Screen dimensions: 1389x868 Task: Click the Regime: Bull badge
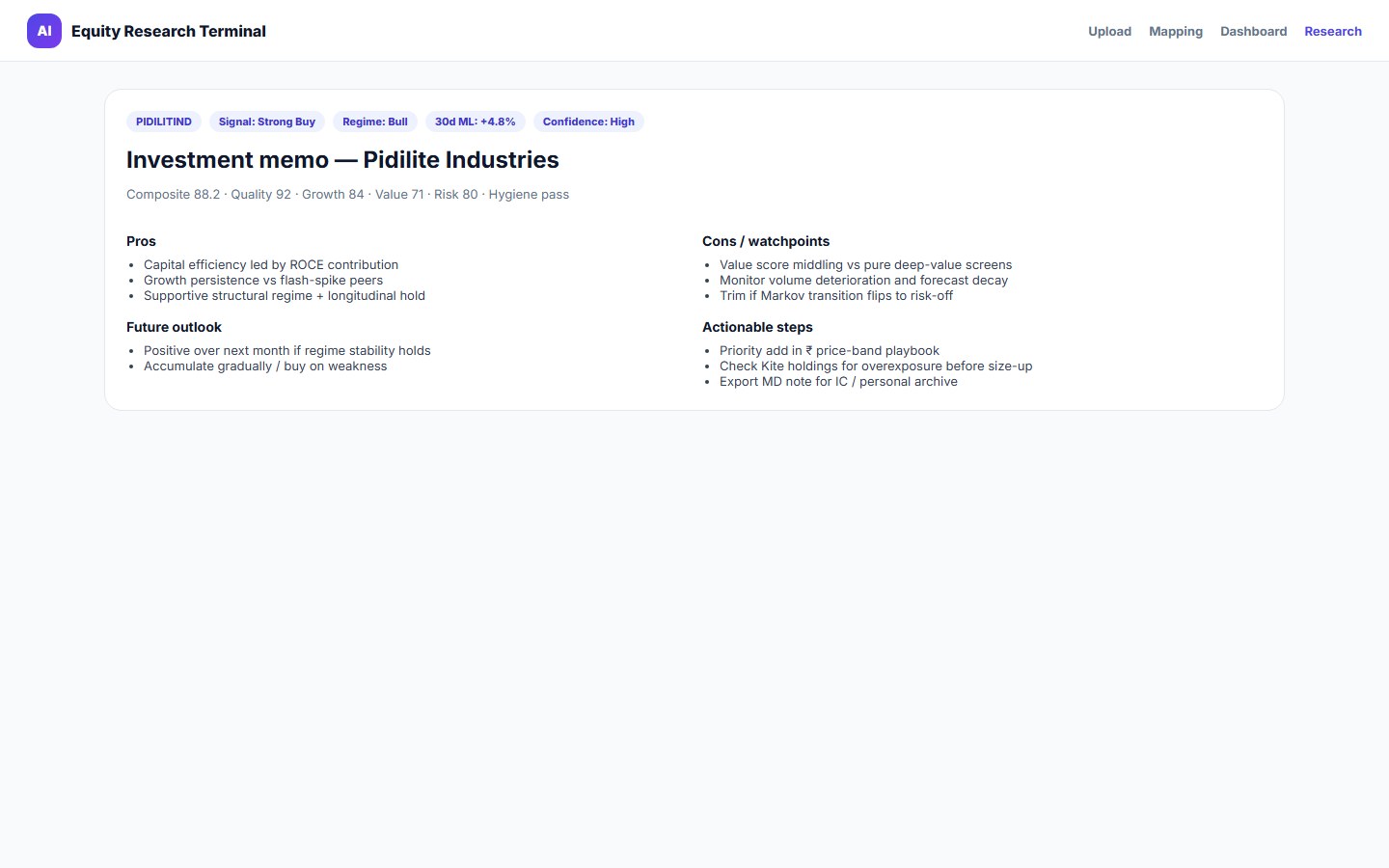tap(375, 122)
